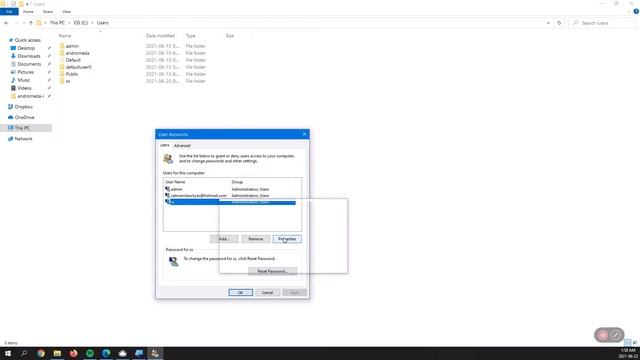Image resolution: width=640 pixels, height=360 pixels.
Task: Launch Chrome from the taskbar
Action: point(41,353)
